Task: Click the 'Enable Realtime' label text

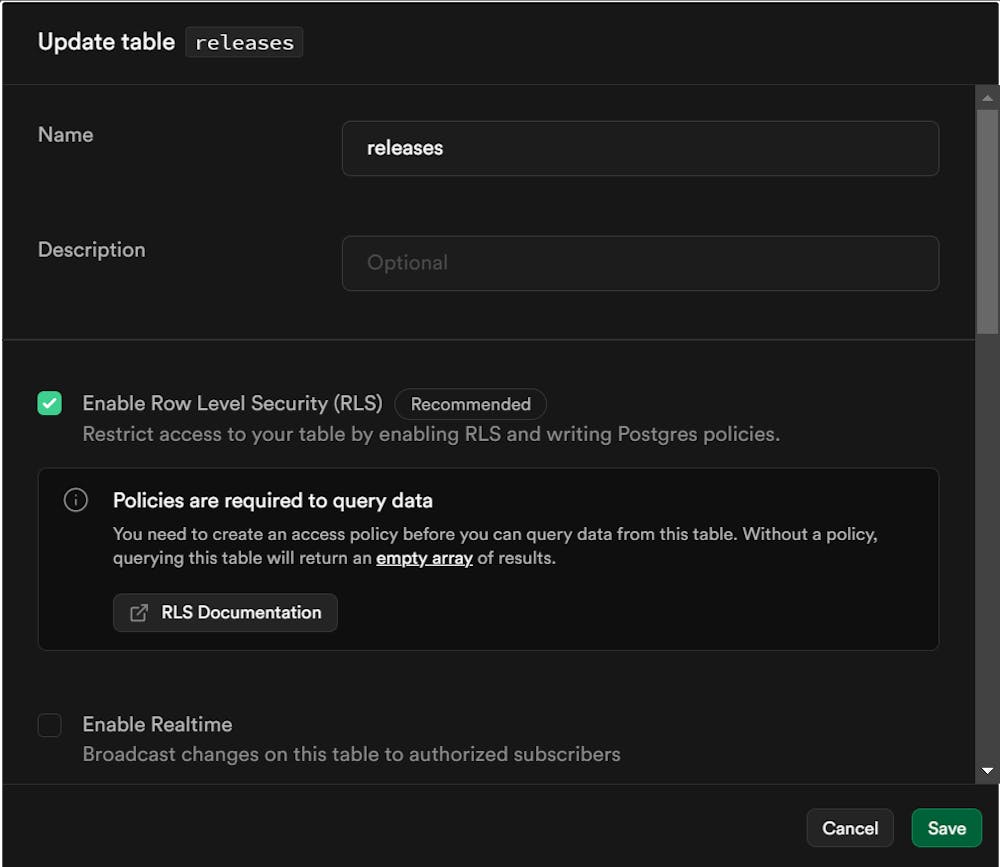Action: pyautogui.click(x=157, y=724)
